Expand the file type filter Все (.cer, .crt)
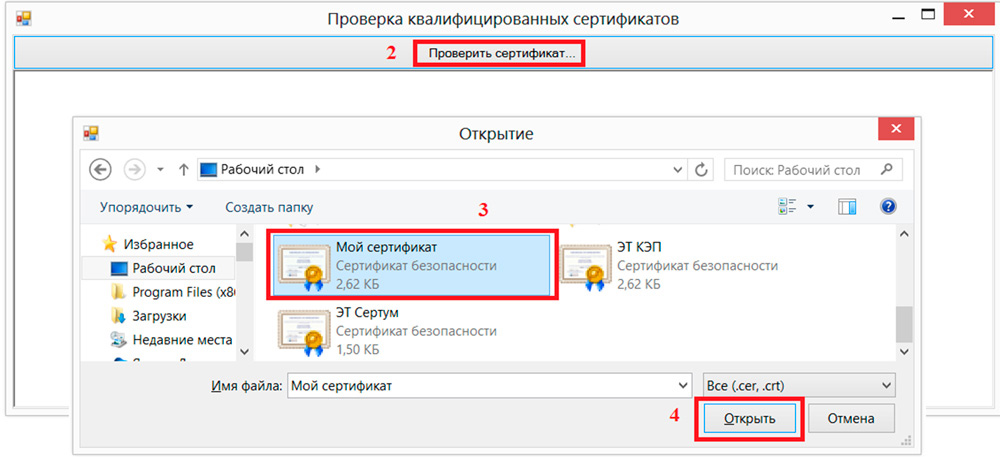 point(798,385)
